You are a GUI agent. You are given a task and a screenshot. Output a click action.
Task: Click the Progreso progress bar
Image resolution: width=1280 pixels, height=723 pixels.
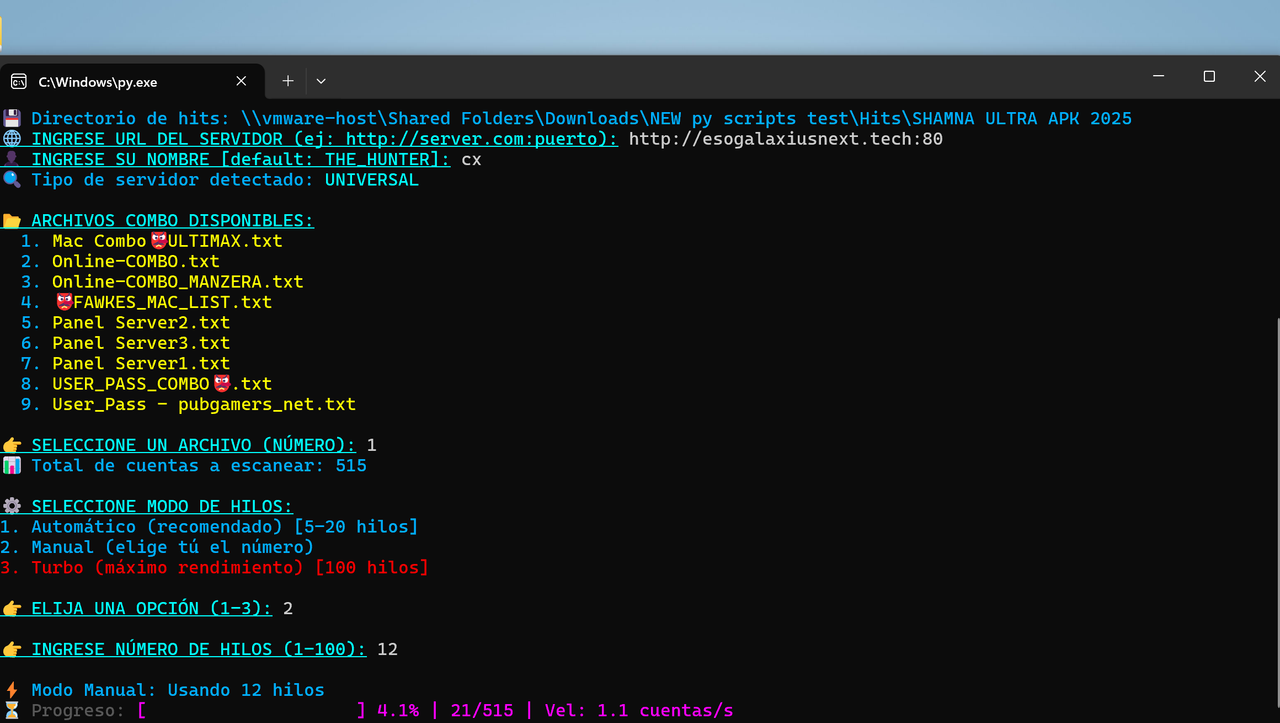pyautogui.click(x=252, y=711)
